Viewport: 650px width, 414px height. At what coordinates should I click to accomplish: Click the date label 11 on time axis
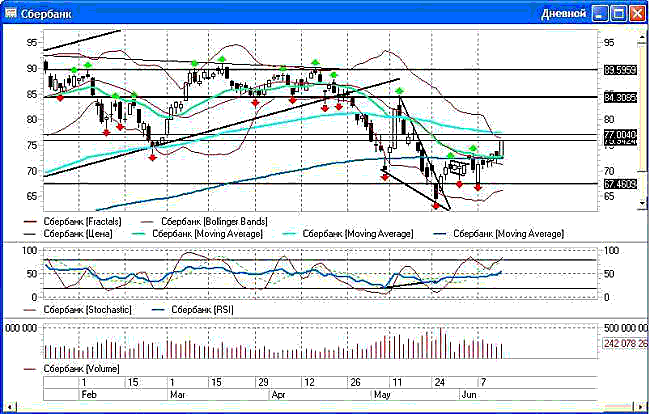coord(397,382)
